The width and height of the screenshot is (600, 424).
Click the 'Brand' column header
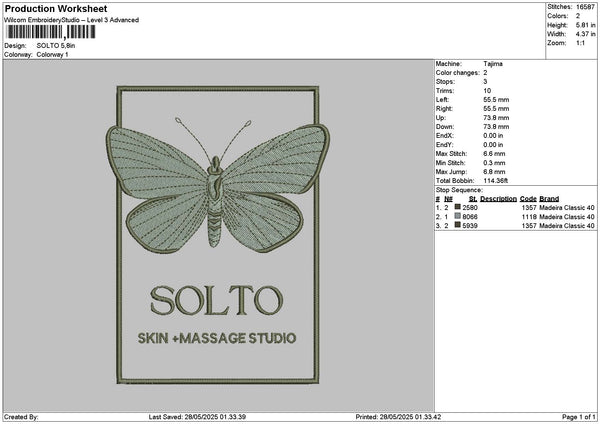(549, 199)
